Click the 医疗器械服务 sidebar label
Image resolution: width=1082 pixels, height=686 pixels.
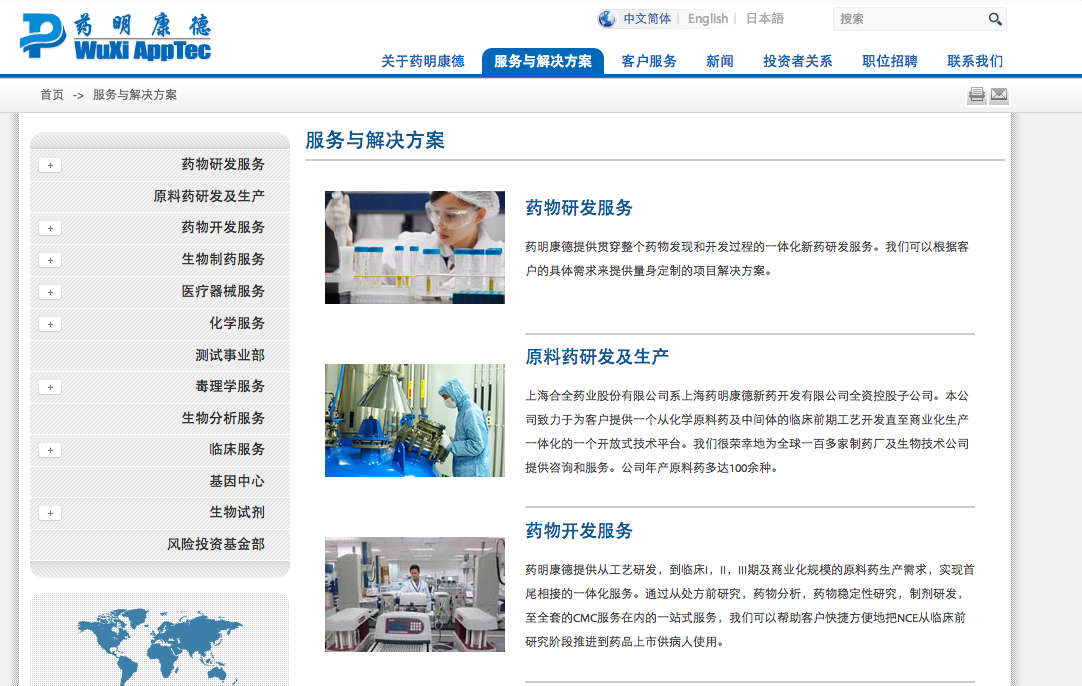(x=223, y=291)
